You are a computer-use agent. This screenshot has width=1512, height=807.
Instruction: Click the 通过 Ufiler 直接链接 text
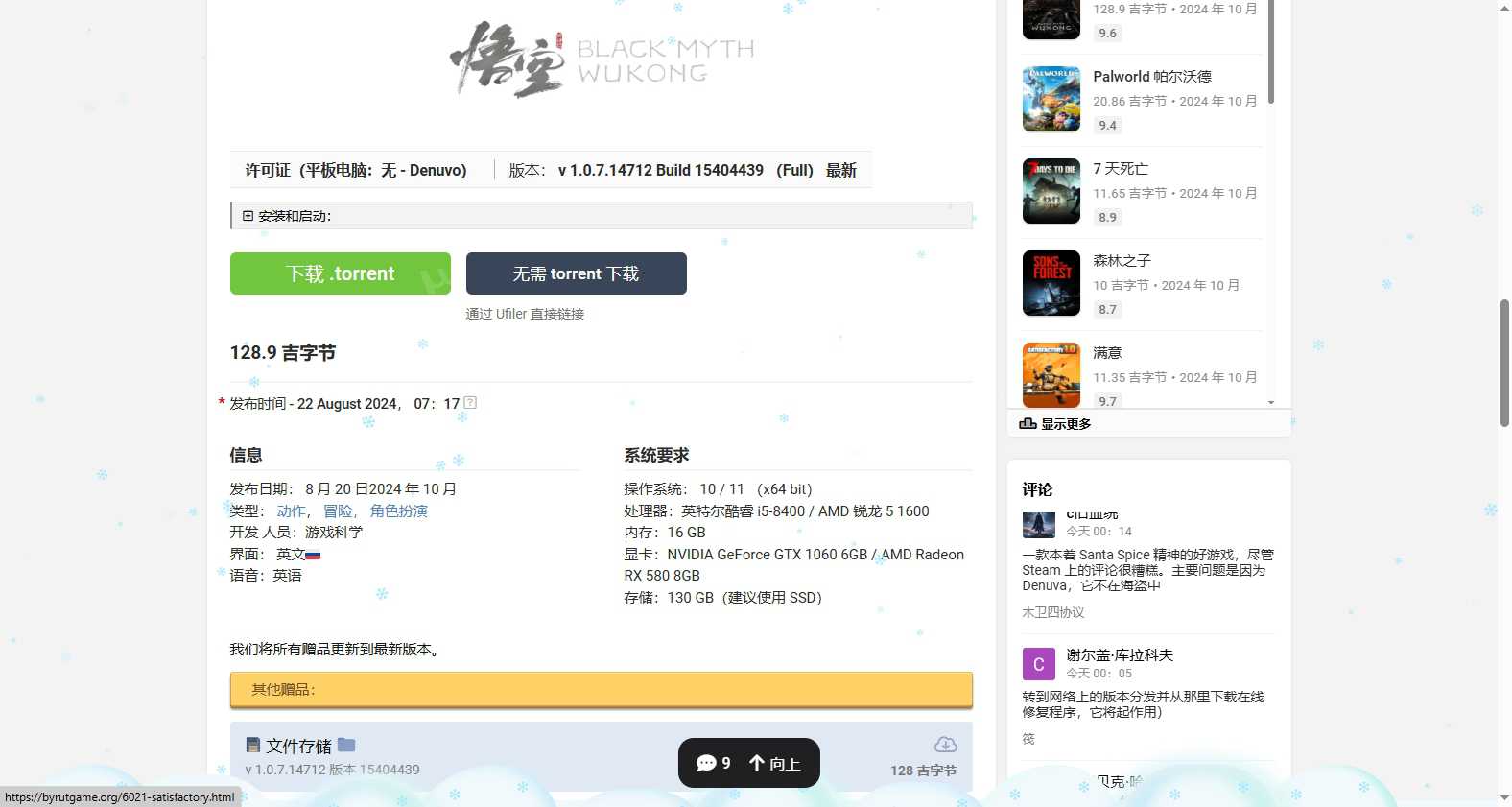pyautogui.click(x=525, y=314)
